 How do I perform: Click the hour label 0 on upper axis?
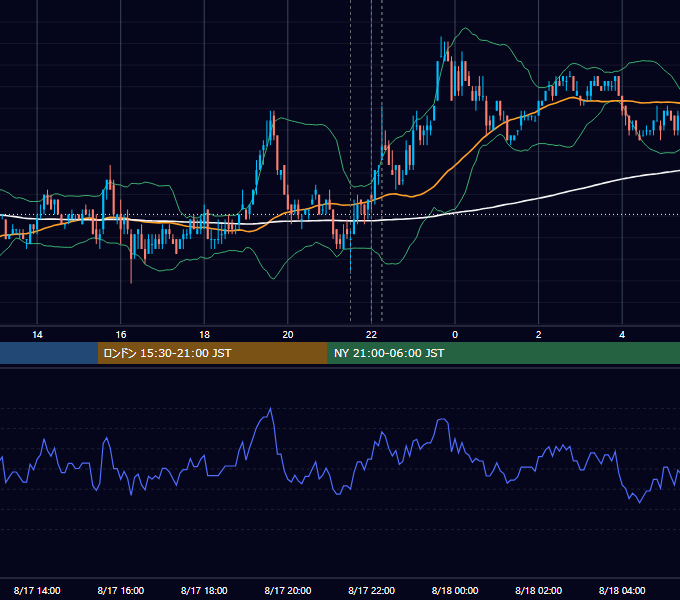455,335
